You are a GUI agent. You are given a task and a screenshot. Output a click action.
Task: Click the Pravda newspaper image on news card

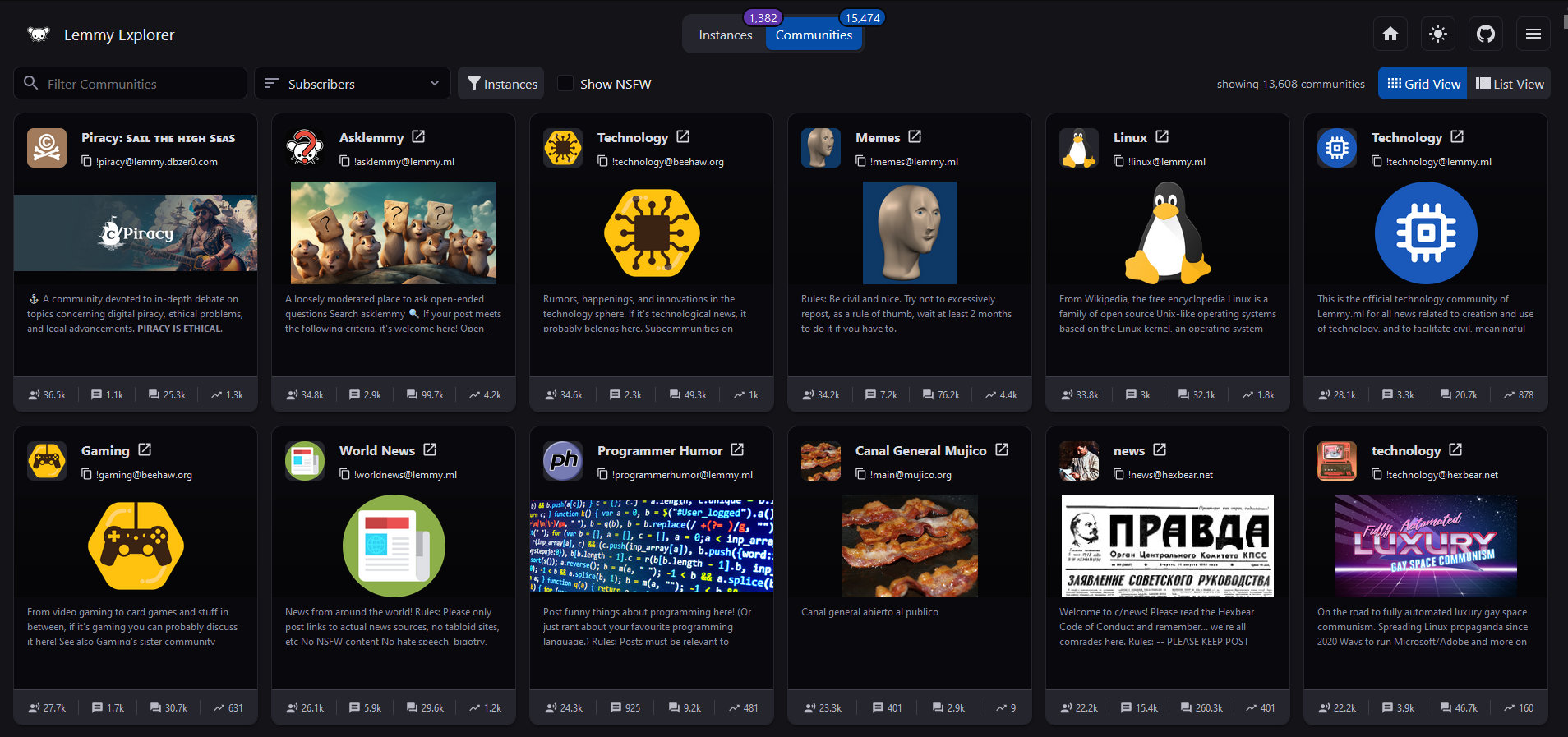1168,546
